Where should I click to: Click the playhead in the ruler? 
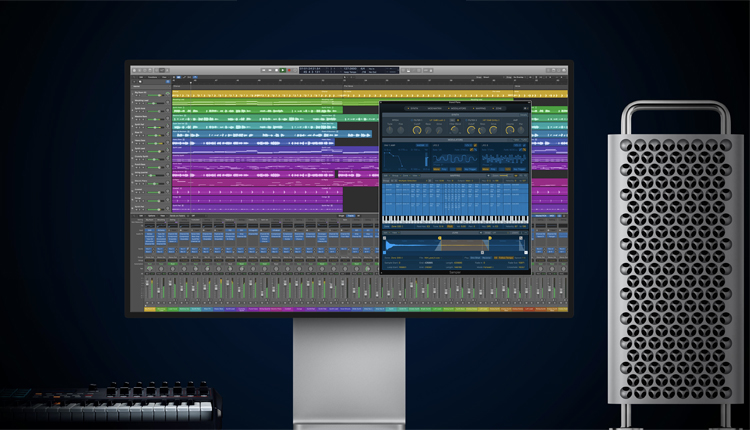(x=191, y=83)
